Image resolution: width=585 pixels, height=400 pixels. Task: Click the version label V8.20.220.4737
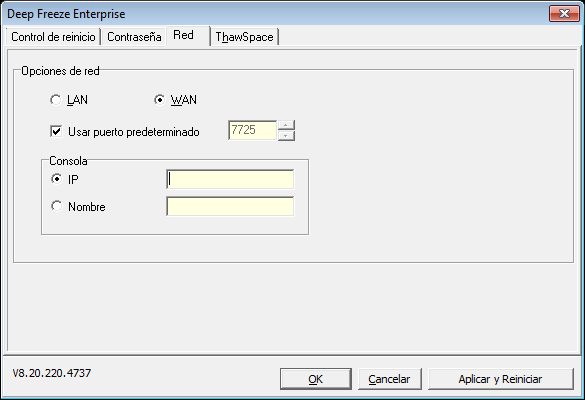(x=52, y=373)
